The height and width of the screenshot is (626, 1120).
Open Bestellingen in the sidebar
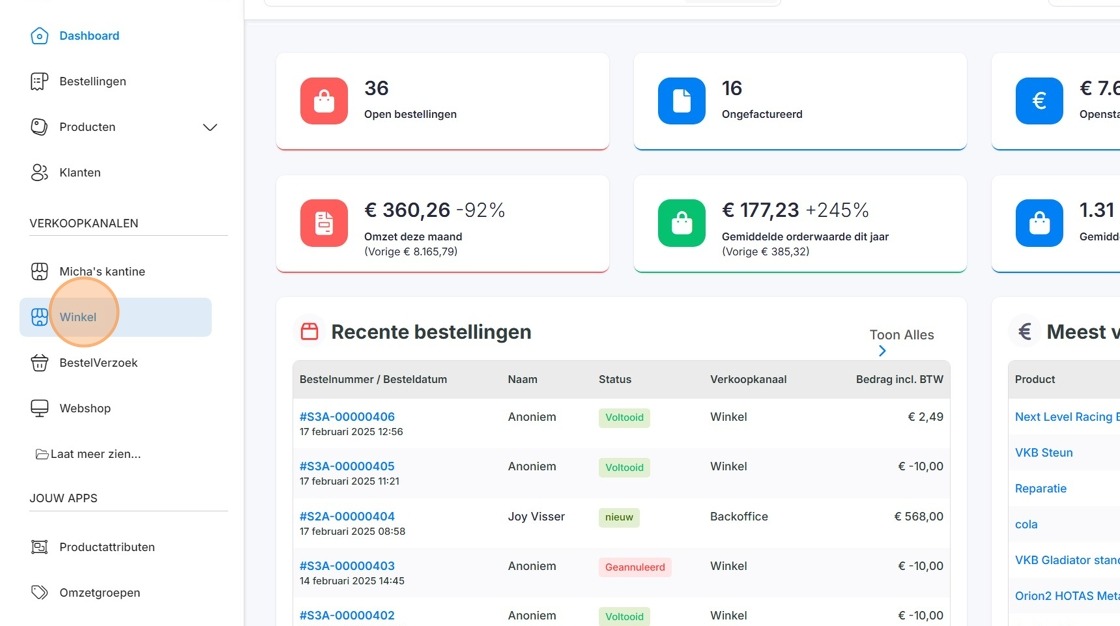[93, 81]
